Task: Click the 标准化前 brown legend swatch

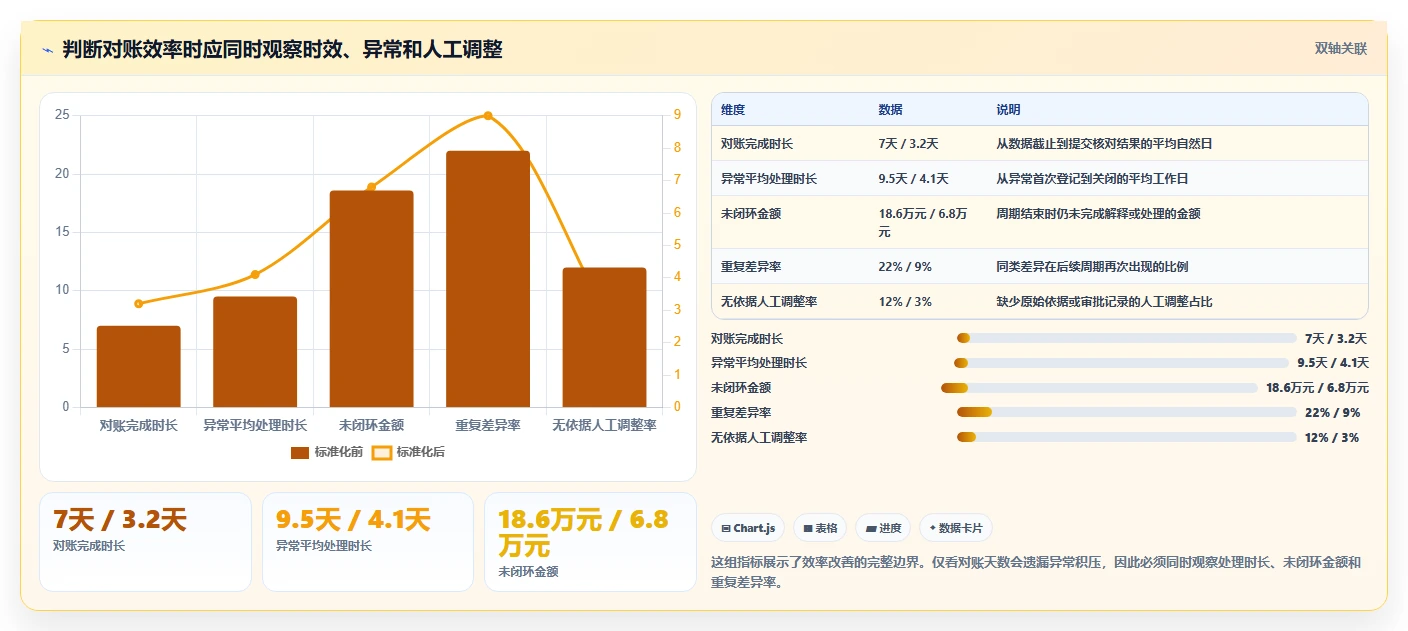Action: 300,453
